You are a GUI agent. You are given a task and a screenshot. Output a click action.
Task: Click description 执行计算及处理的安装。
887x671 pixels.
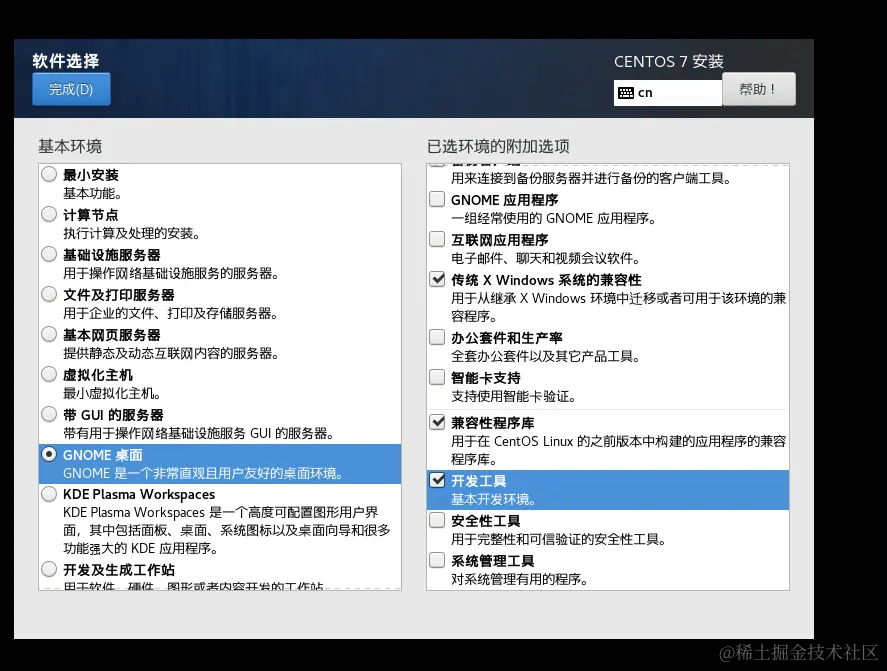(132, 234)
